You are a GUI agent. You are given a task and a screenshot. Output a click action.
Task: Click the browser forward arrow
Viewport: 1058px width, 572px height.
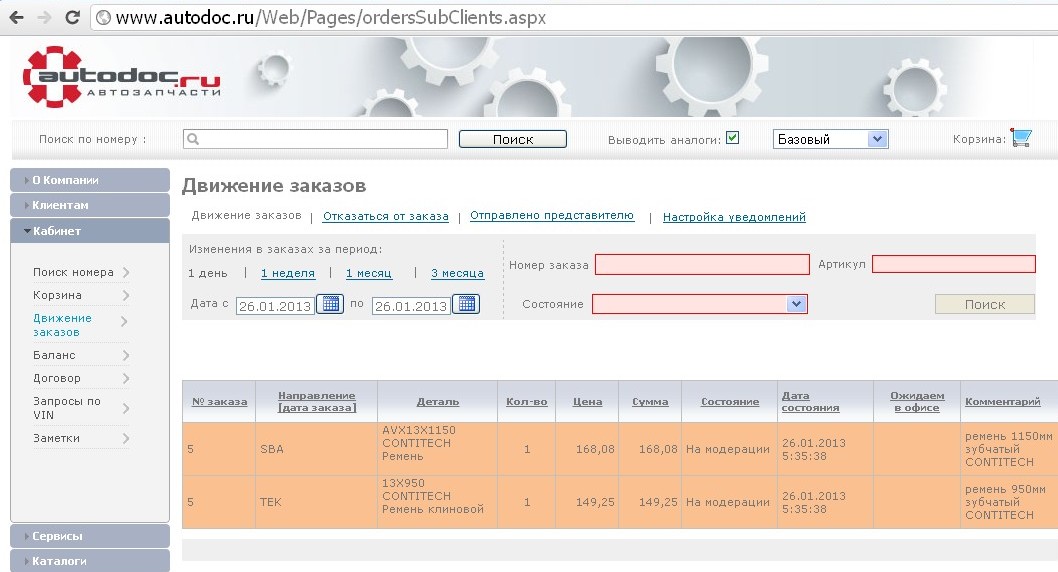coord(45,18)
